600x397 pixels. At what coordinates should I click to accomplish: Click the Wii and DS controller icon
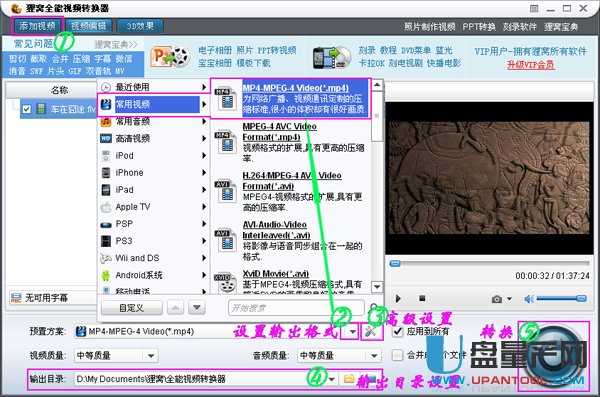106,258
